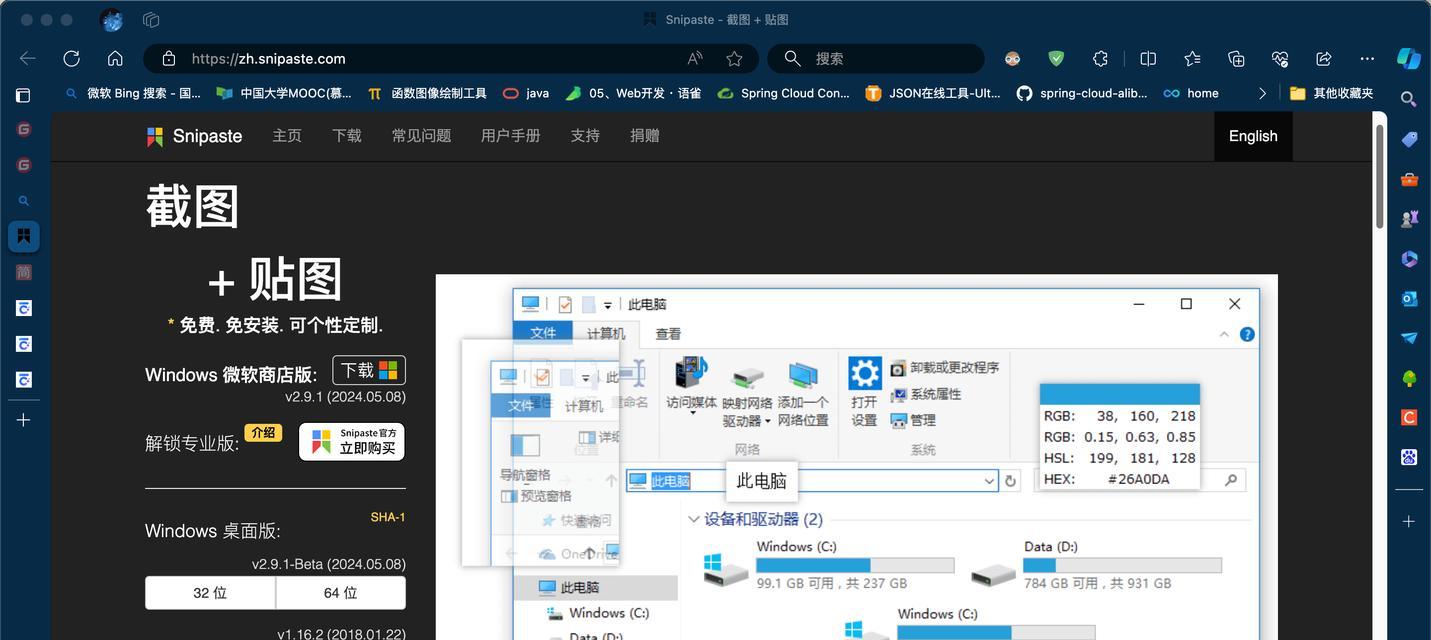1431x640 pixels.
Task: Open the 支持 navigation item
Action: [x=585, y=136]
